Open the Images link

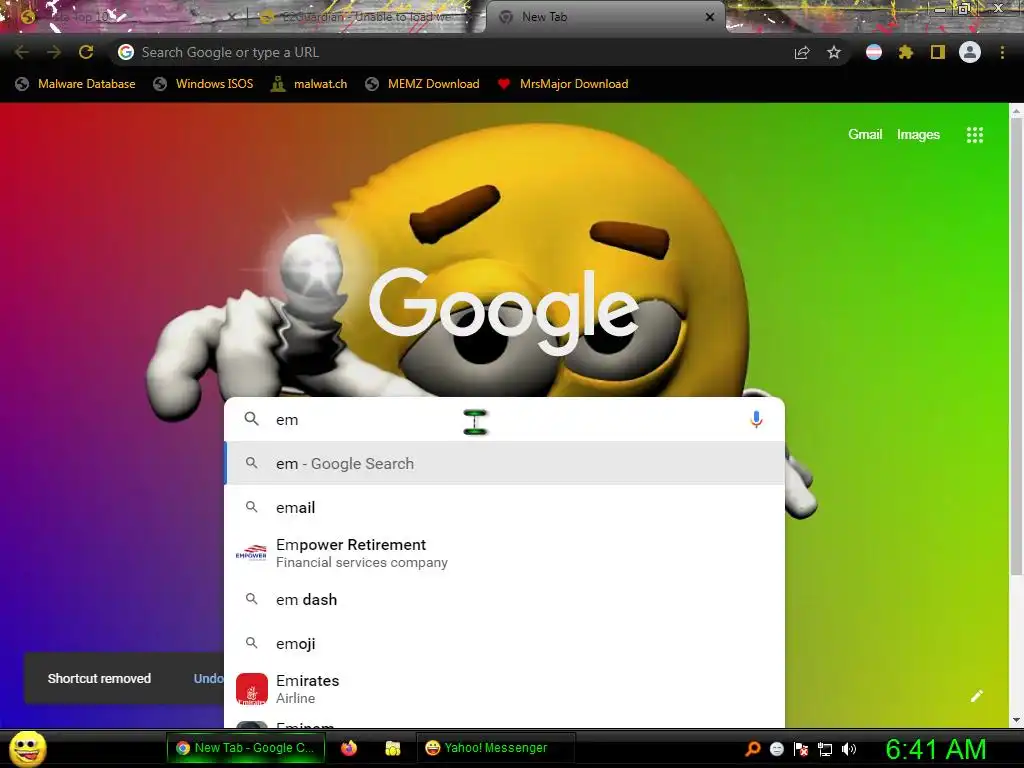[x=918, y=135]
